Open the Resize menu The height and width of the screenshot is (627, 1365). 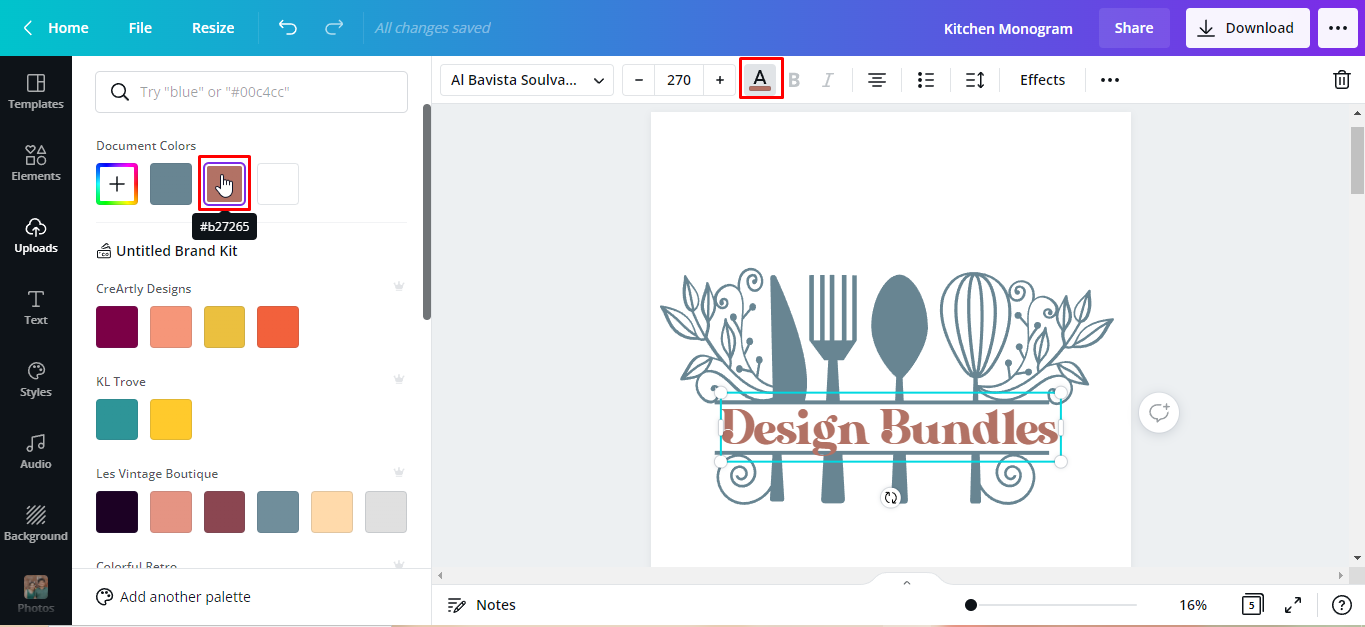pos(213,28)
